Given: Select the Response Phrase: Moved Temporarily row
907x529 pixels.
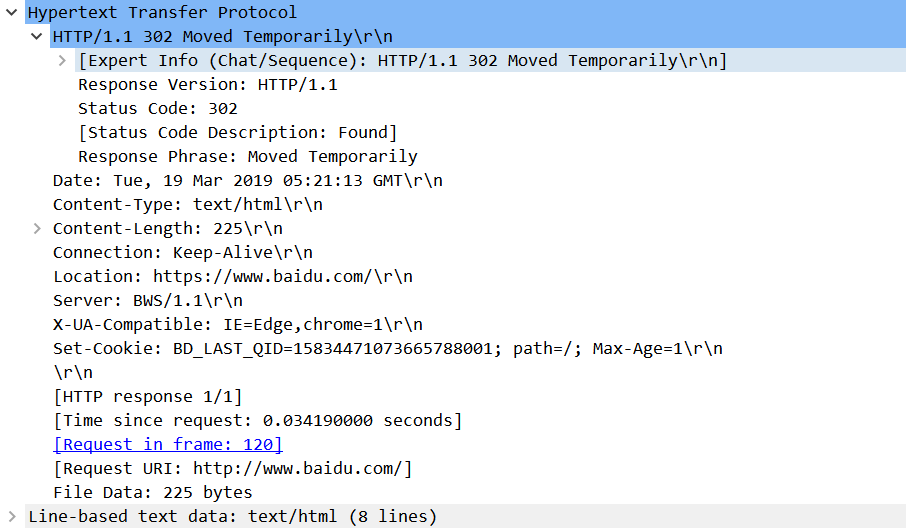Looking at the screenshot, I should pyautogui.click(x=248, y=157).
